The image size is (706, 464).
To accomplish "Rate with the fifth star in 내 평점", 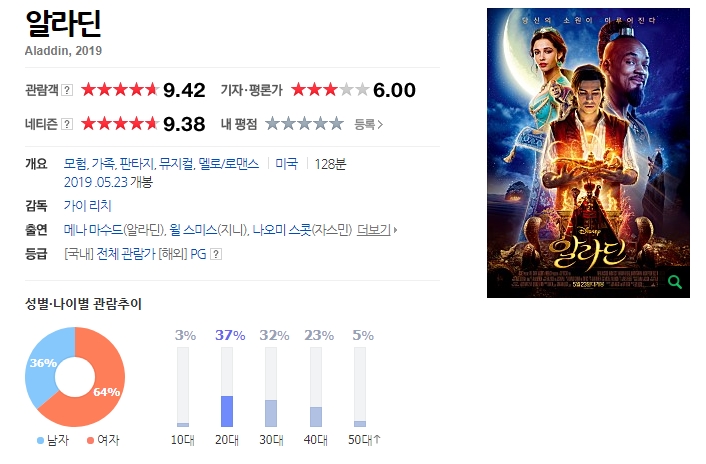I will [x=336, y=124].
